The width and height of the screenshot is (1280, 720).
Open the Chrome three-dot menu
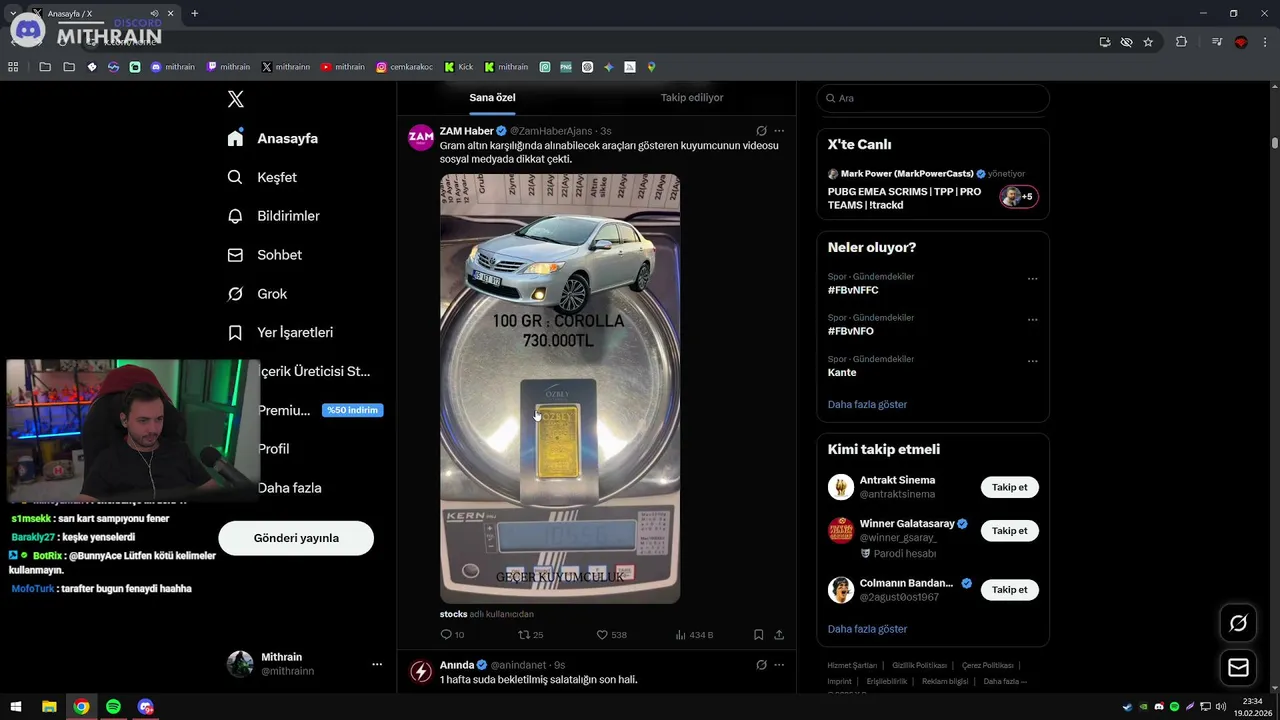[x=1265, y=42]
